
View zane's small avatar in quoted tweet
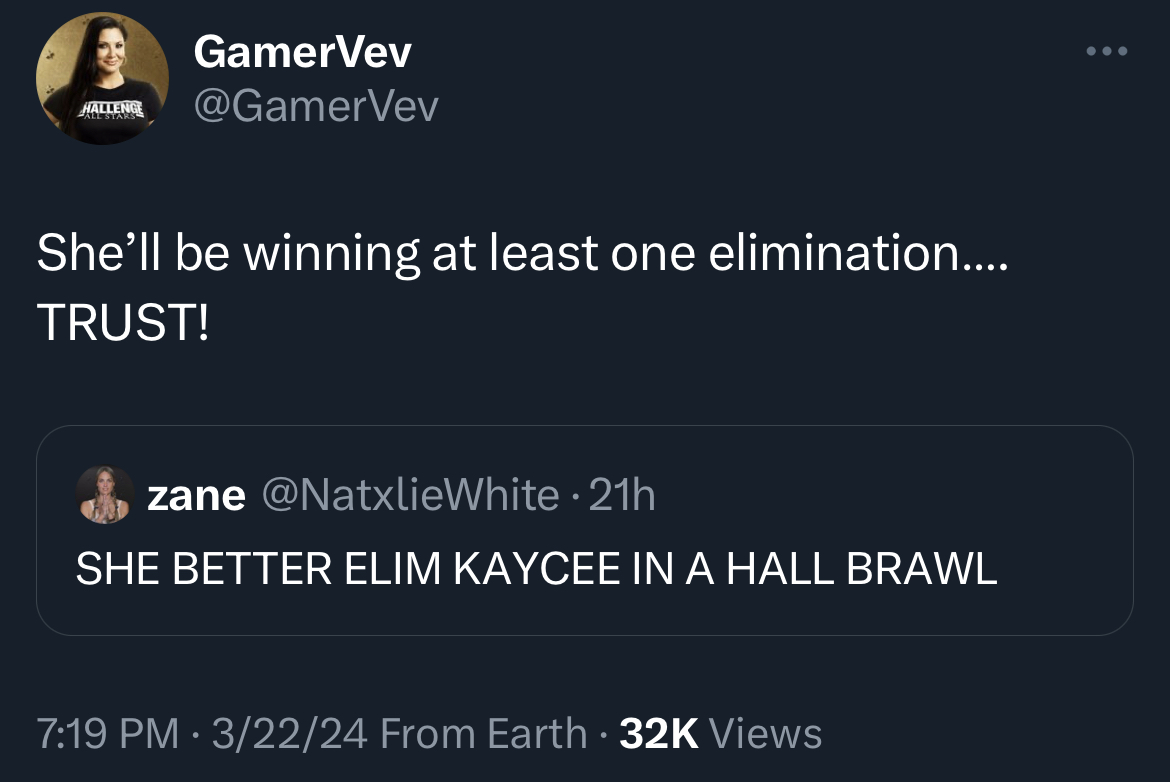(x=105, y=495)
